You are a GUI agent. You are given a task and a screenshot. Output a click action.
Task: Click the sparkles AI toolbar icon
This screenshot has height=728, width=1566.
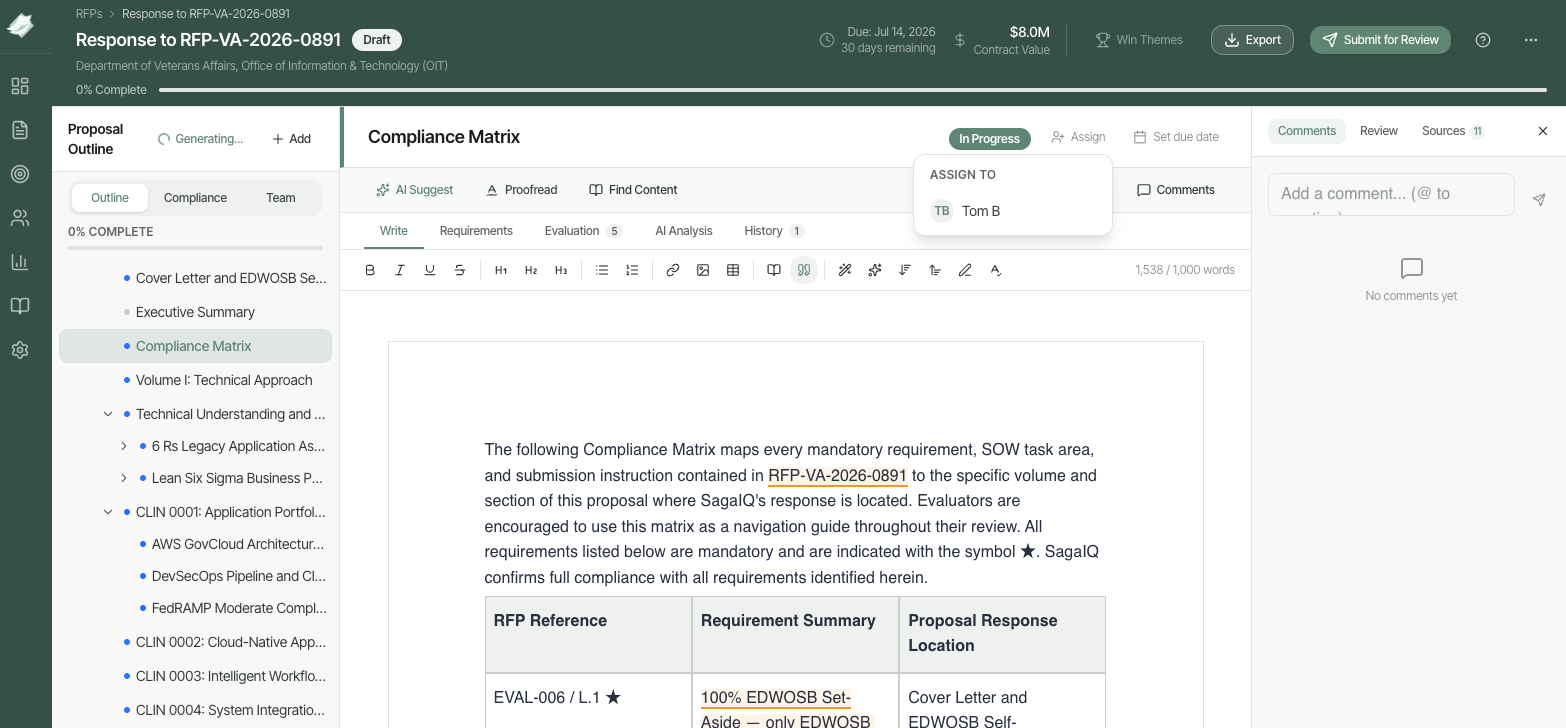coord(875,270)
